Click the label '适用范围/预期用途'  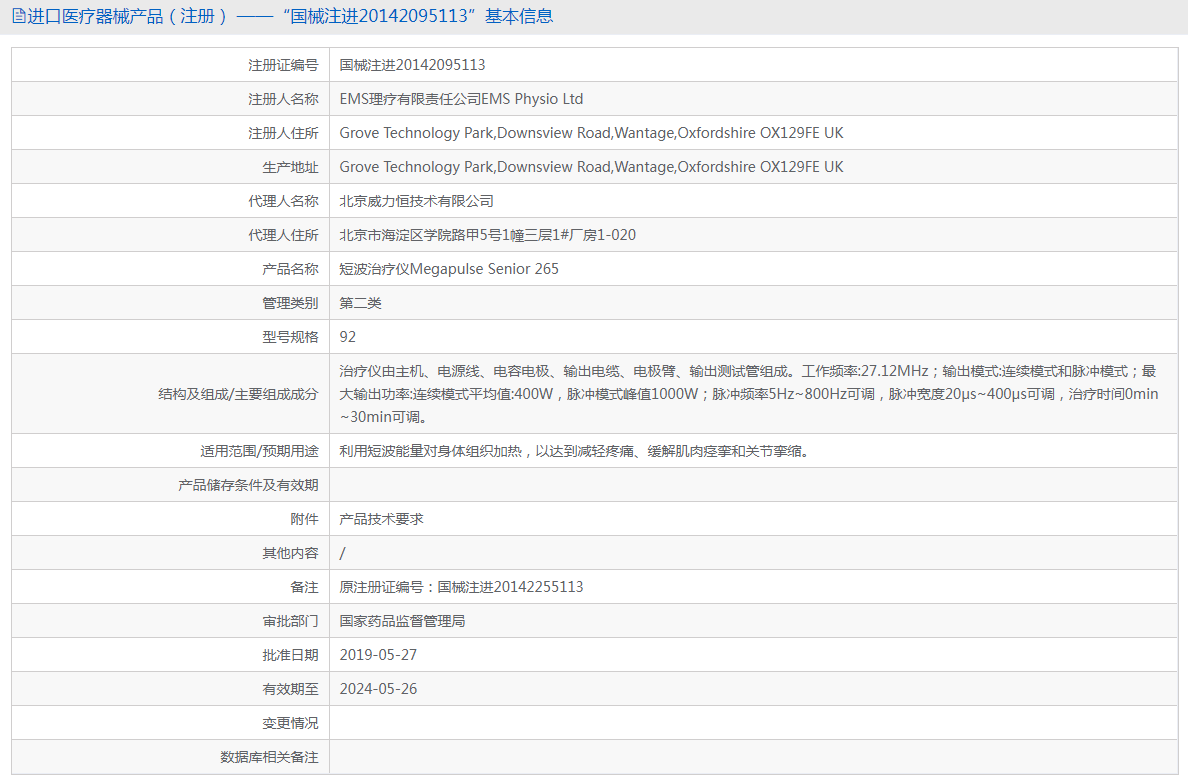[259, 451]
